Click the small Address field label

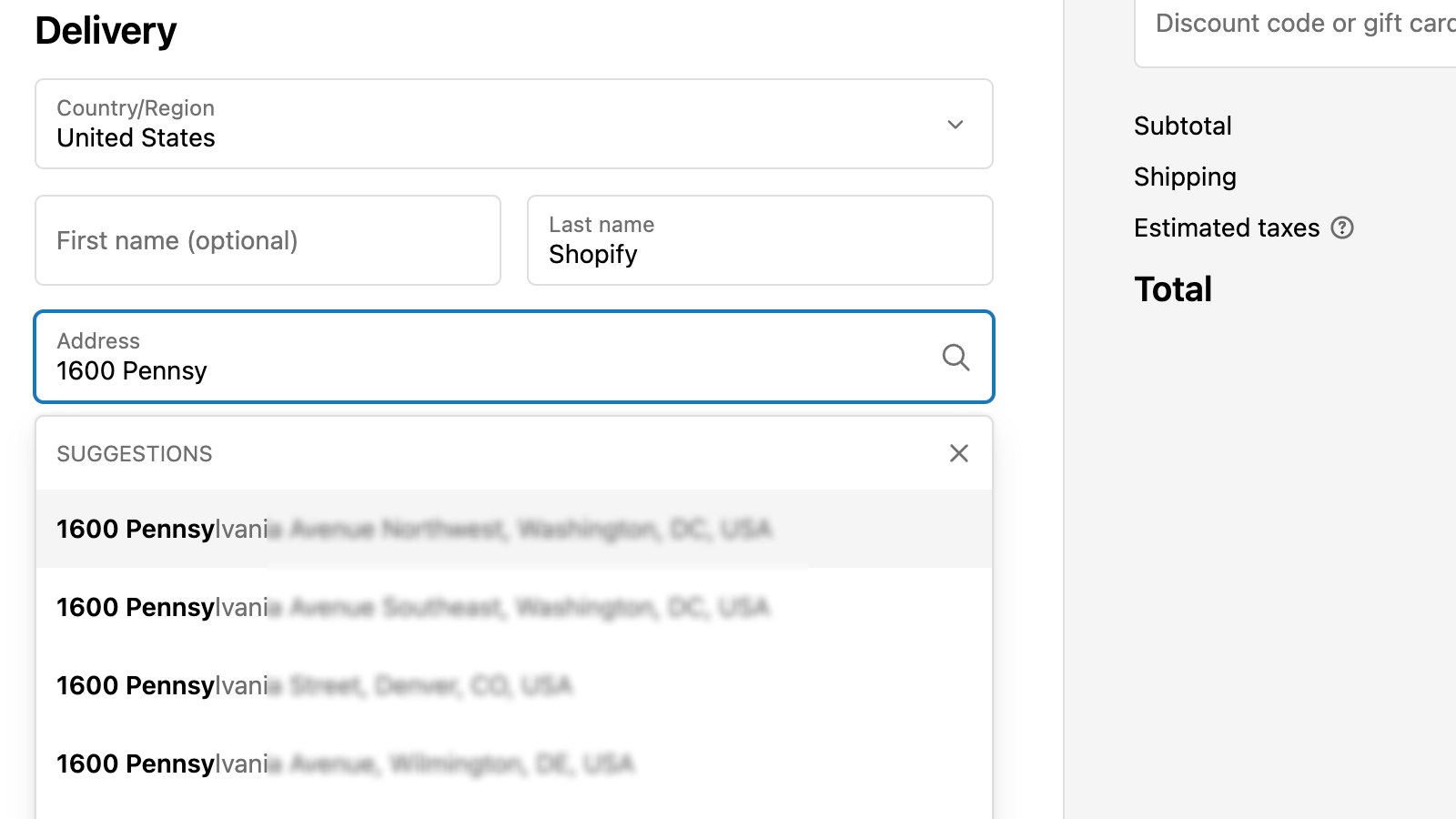pyautogui.click(x=98, y=341)
